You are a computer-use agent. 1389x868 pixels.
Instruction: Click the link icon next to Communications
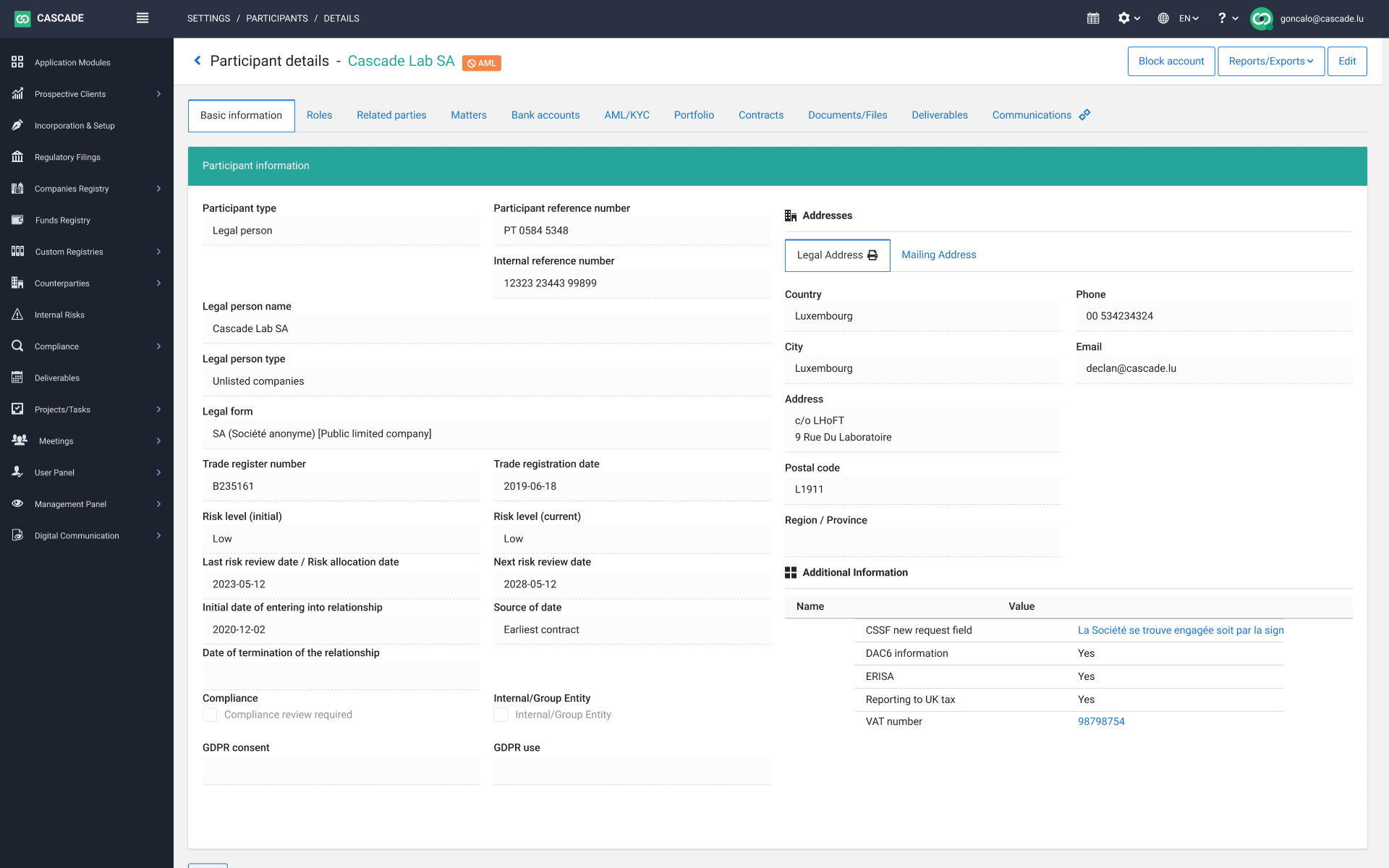1084,115
